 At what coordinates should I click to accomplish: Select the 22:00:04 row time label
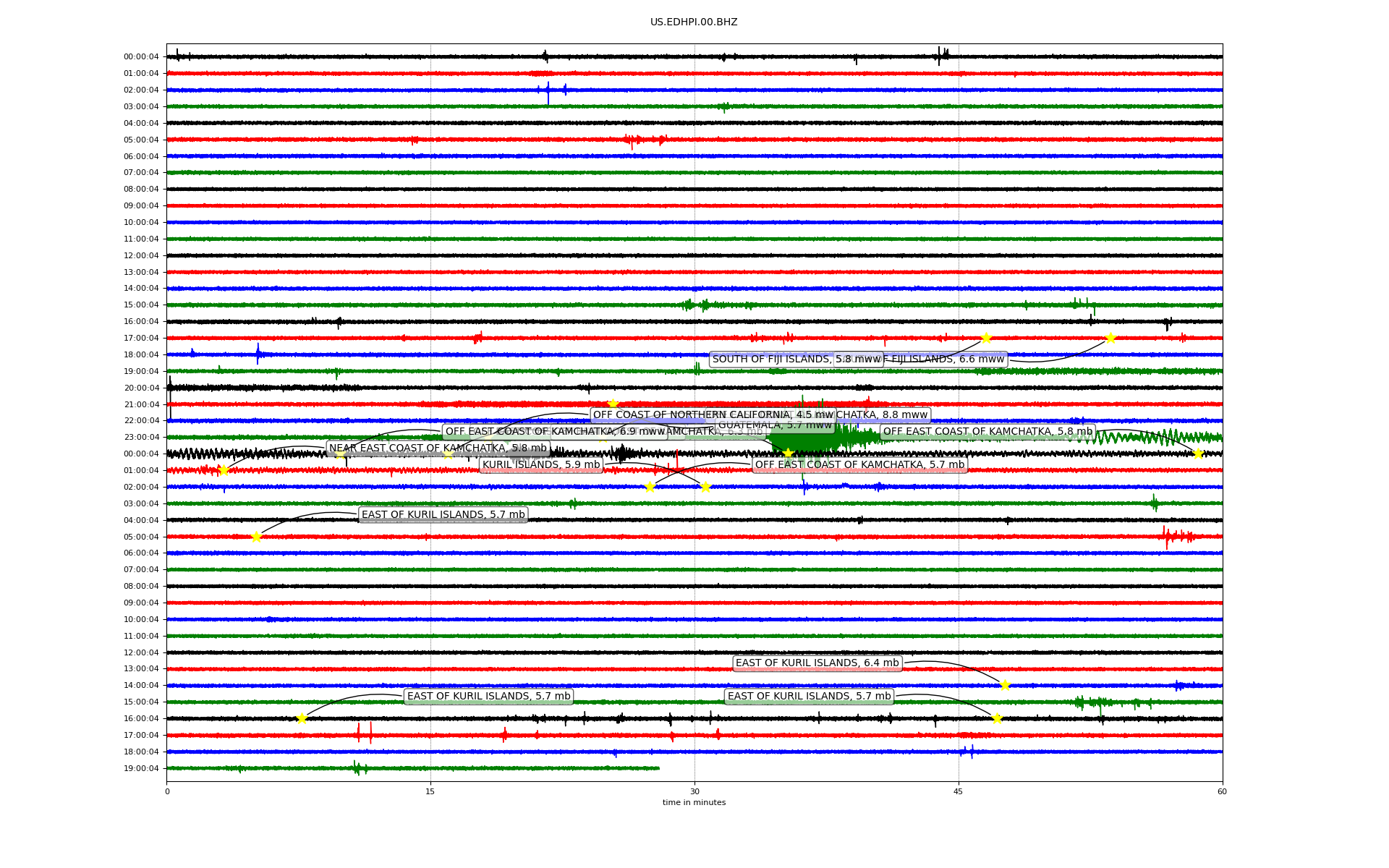pyautogui.click(x=141, y=420)
